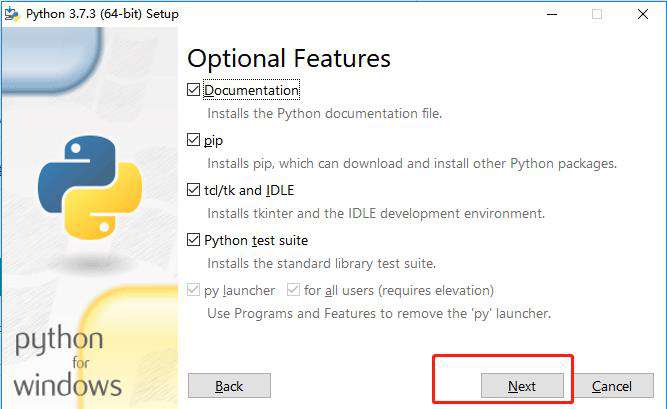Click the disabled maximize button
The height and width of the screenshot is (409, 667).
597,14
